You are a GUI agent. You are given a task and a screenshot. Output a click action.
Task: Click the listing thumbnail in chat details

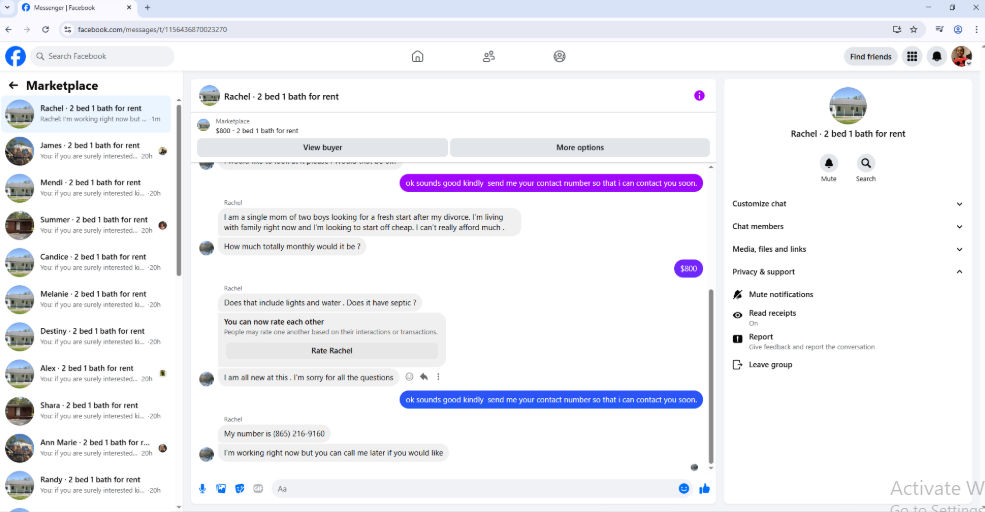(x=848, y=106)
